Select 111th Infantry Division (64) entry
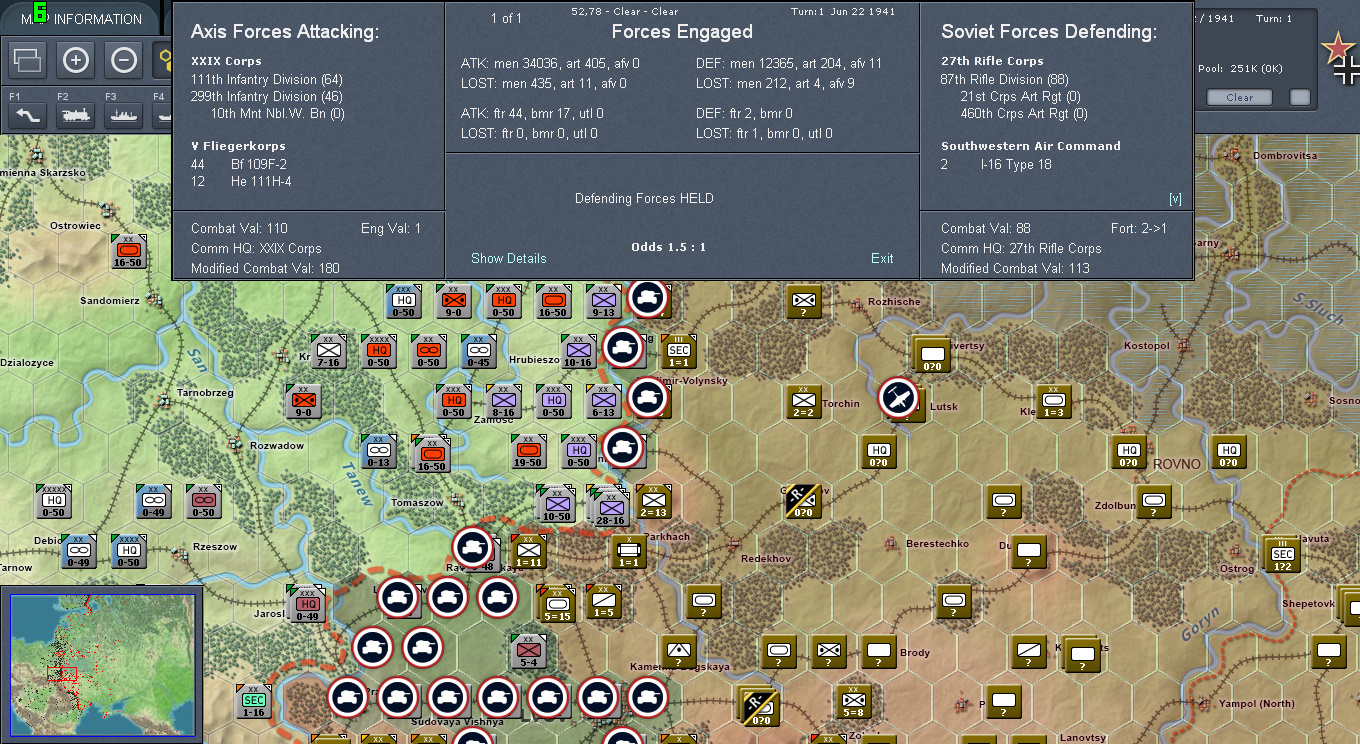Screen dimensions: 1360x744 point(267,80)
